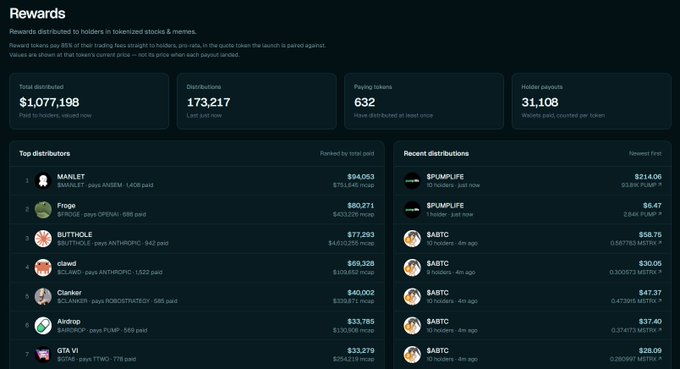The width and height of the screenshot is (680, 369).
Task: Click the $30.05 distribution amount
Action: click(x=650, y=264)
